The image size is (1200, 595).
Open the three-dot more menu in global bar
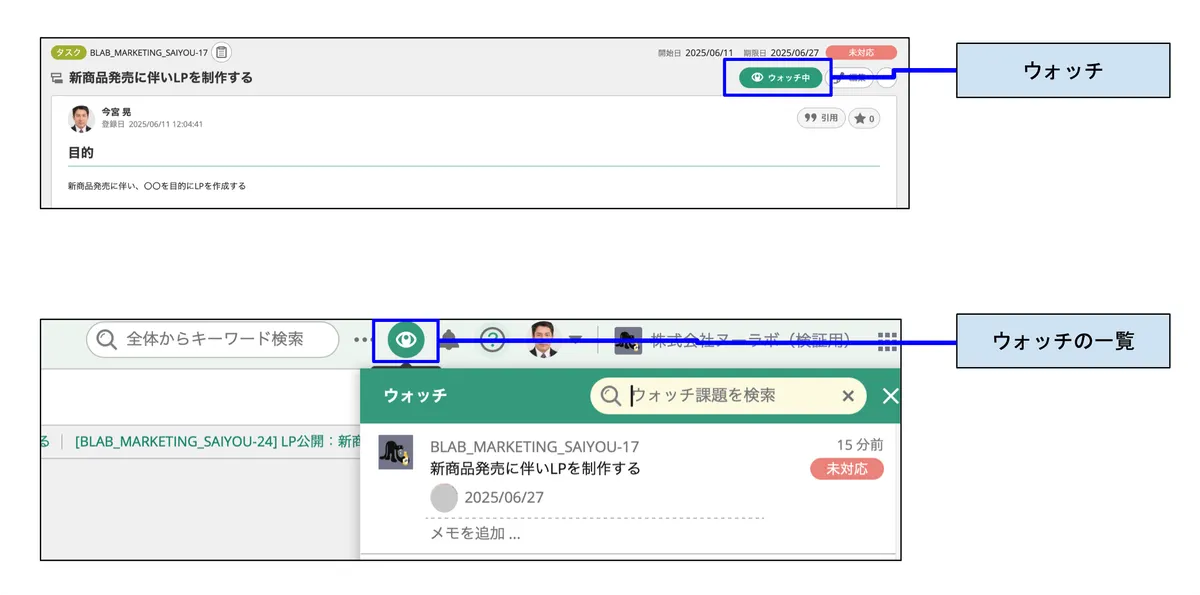tap(362, 341)
